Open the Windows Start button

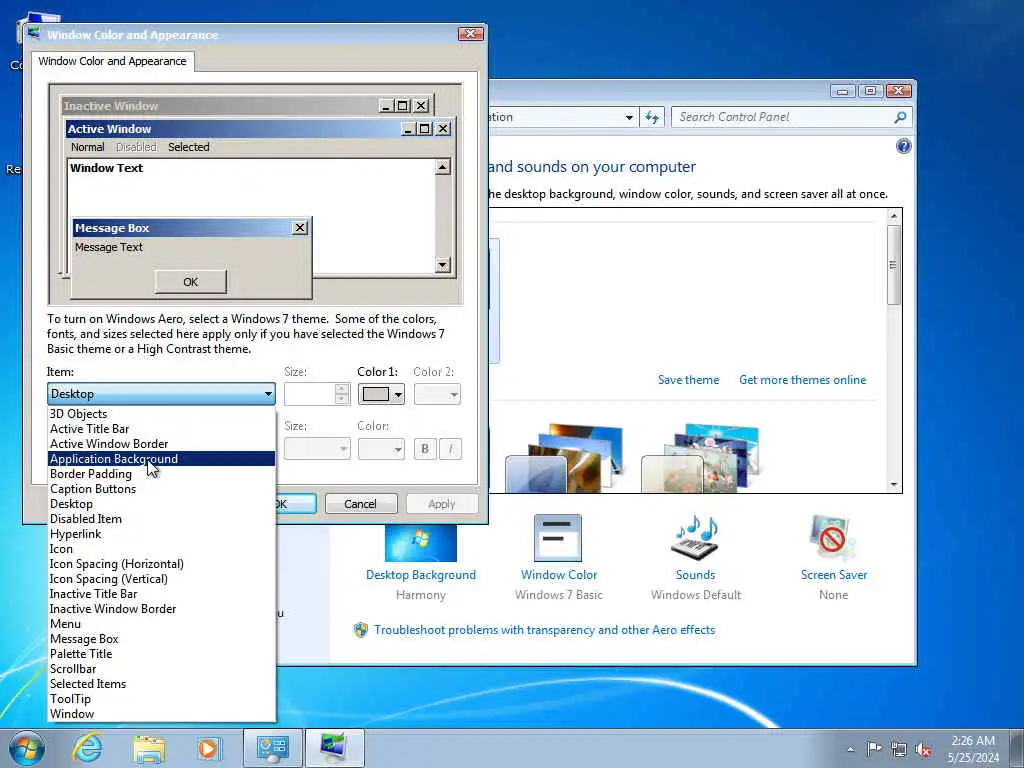(x=27, y=748)
